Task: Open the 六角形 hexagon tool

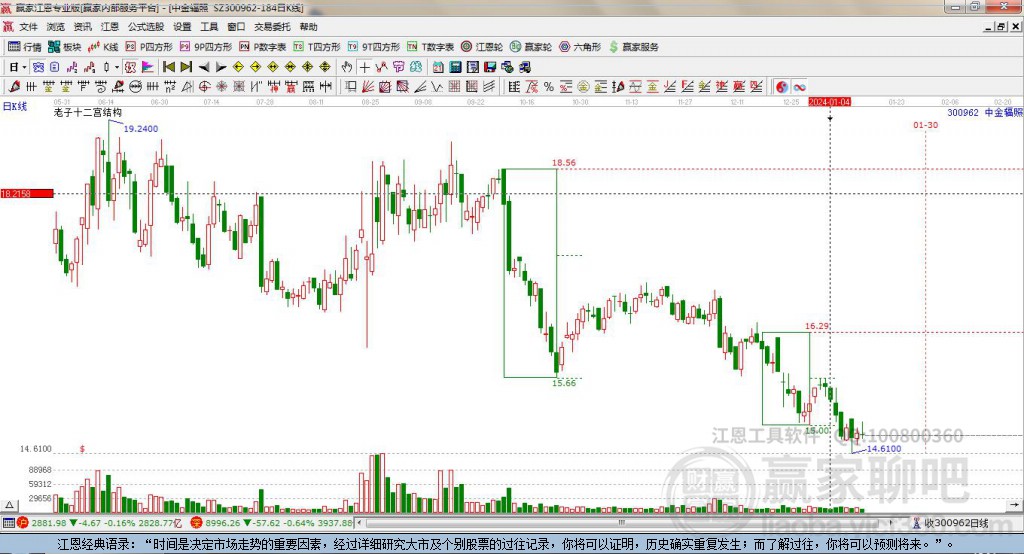Action: point(580,47)
